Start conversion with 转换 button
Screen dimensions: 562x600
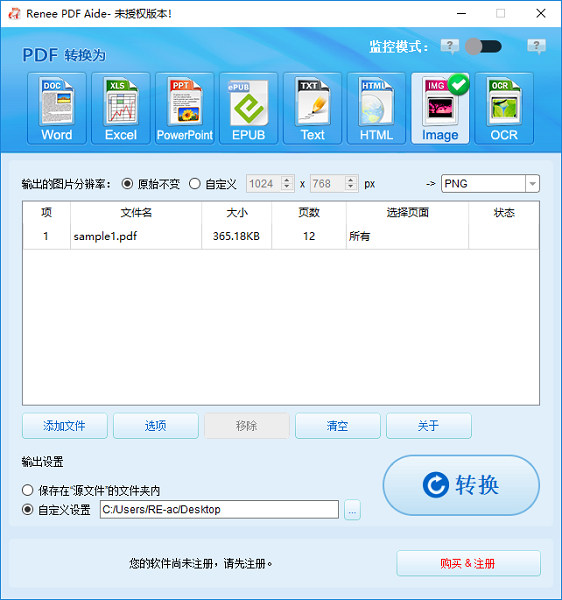[461, 485]
